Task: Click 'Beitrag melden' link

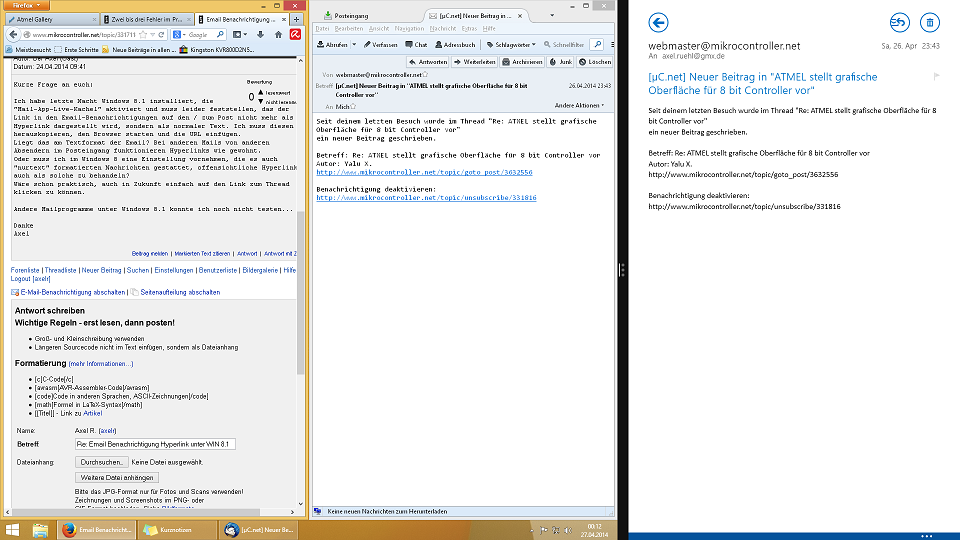Action: pos(149,253)
